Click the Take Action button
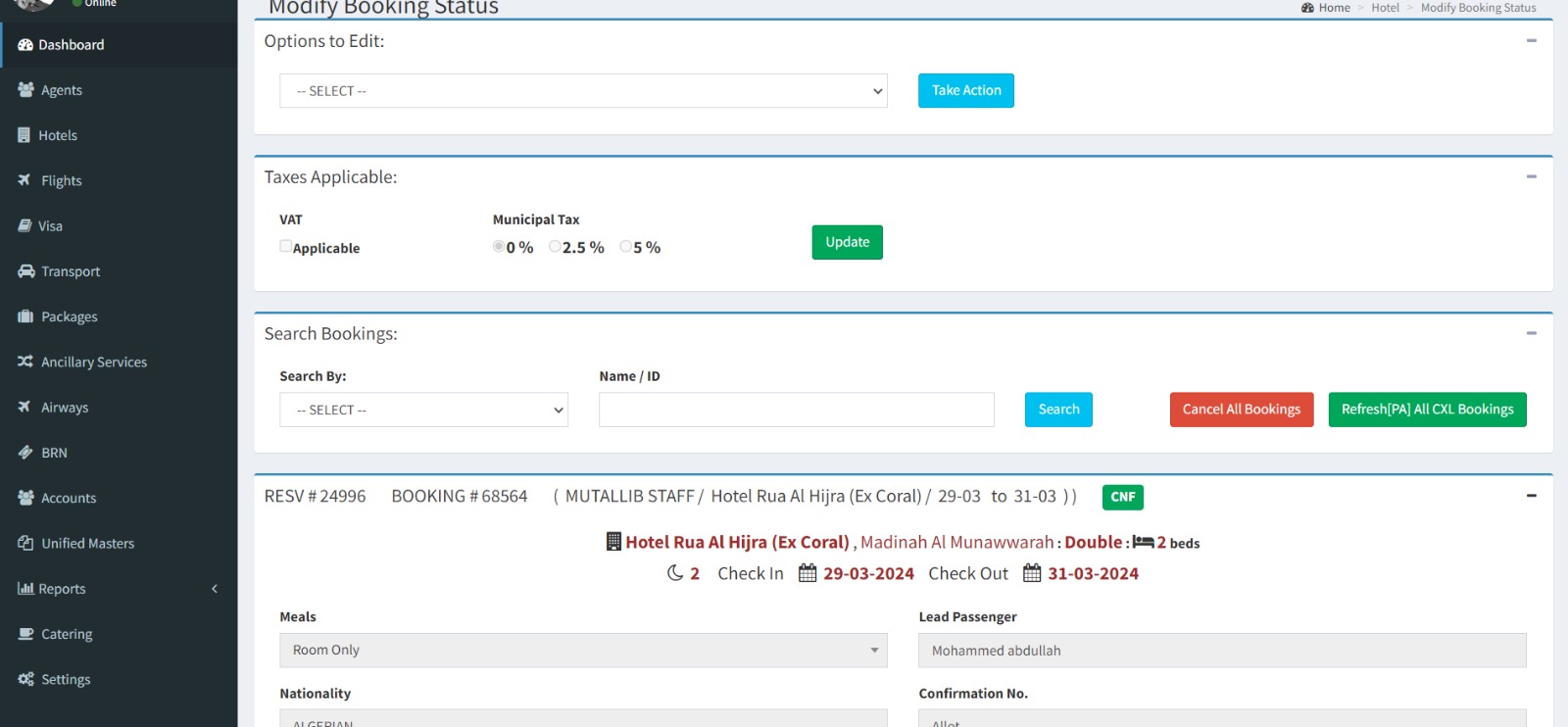The width and height of the screenshot is (1568, 727). tap(965, 91)
